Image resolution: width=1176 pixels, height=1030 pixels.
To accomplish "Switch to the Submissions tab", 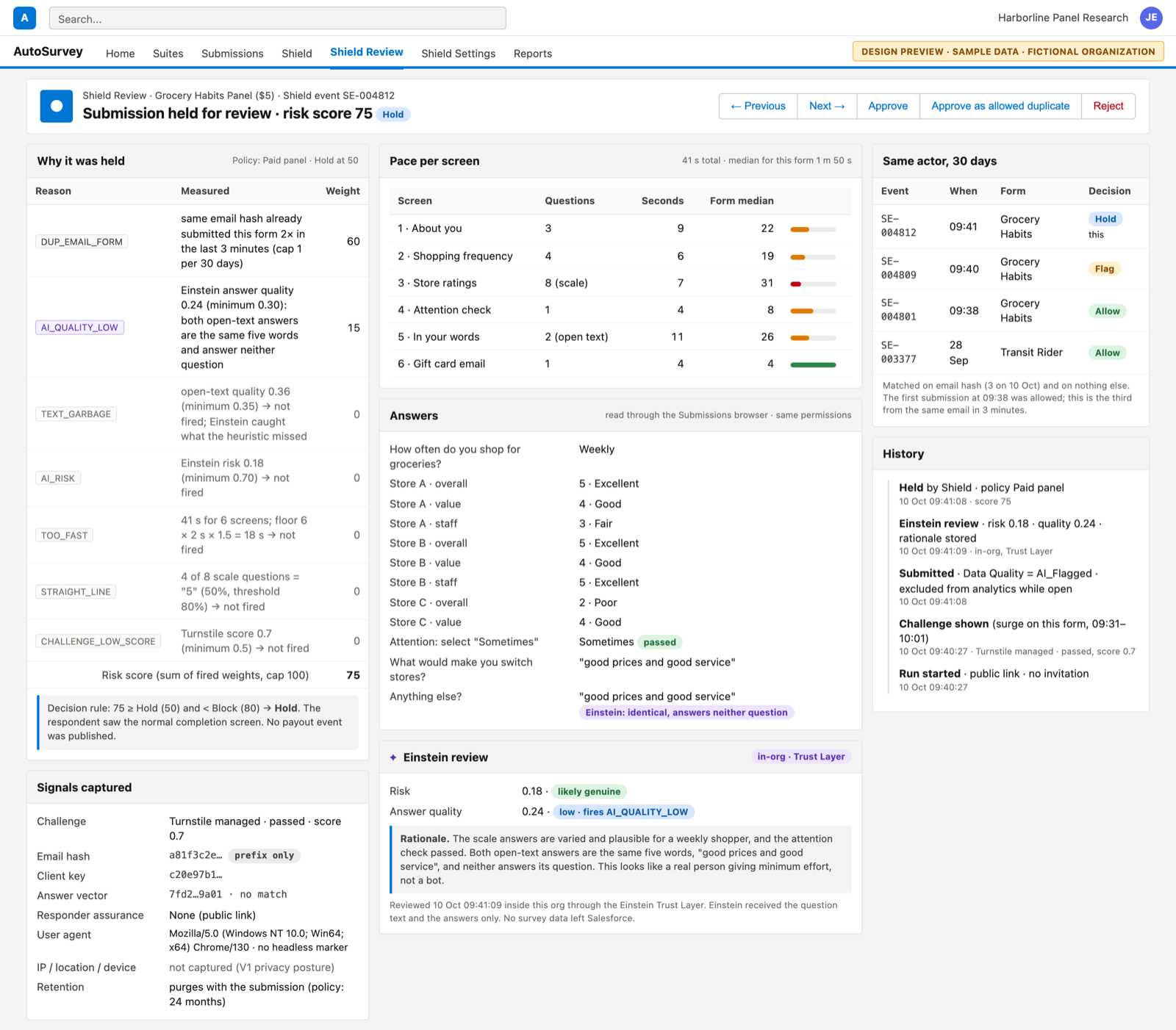I will point(232,54).
